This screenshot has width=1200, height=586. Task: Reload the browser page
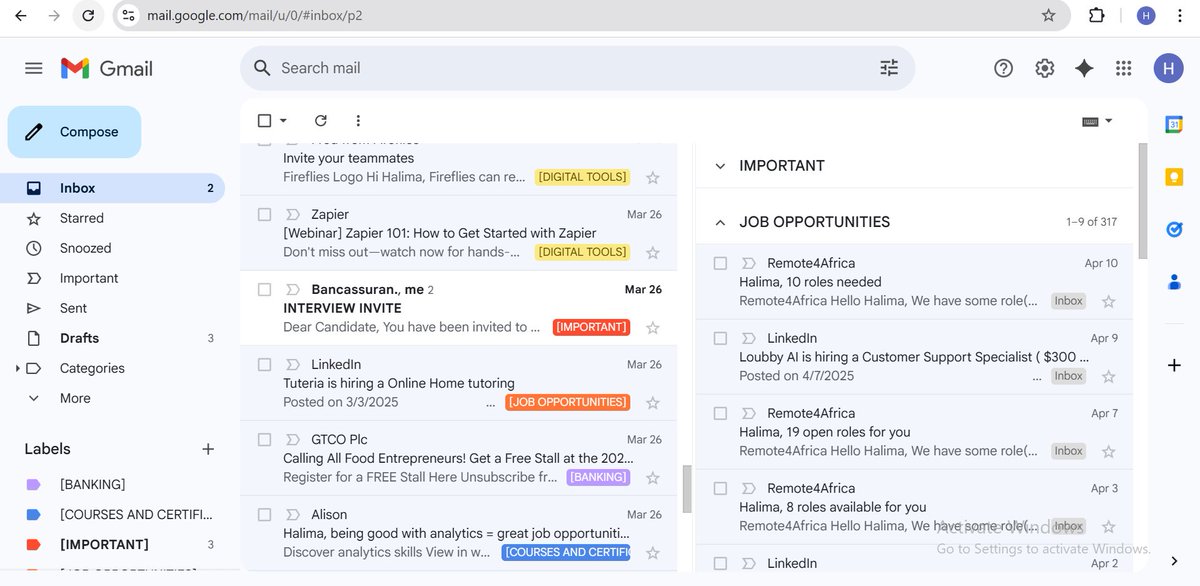point(88,15)
